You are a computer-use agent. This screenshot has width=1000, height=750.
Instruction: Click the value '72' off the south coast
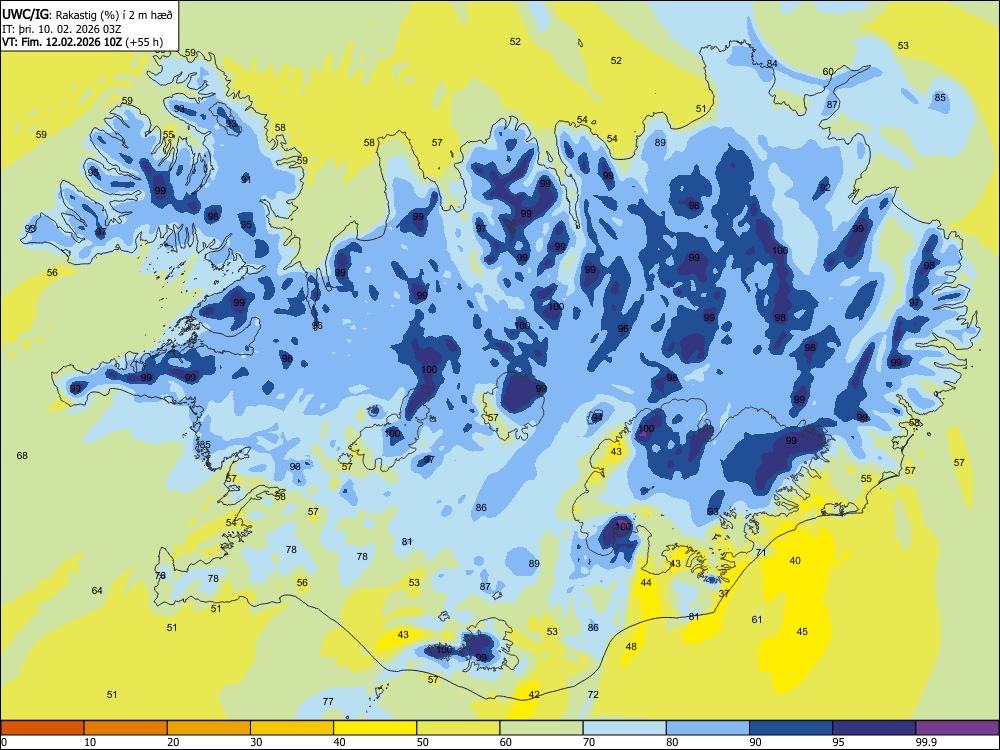click(x=593, y=695)
